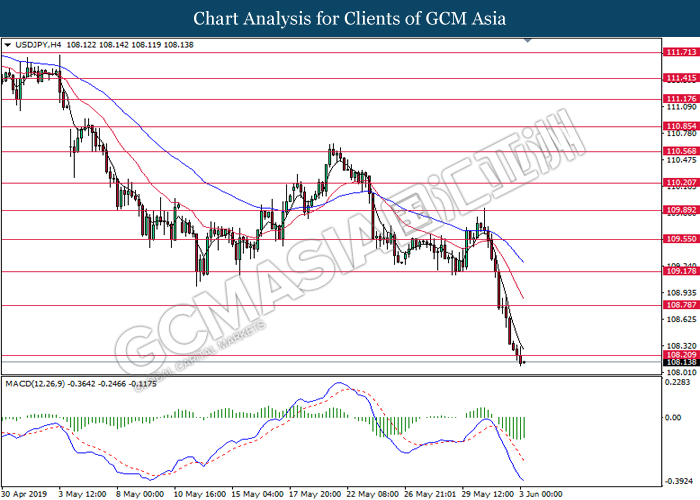Select the 109.892 price level label

[x=681, y=210]
